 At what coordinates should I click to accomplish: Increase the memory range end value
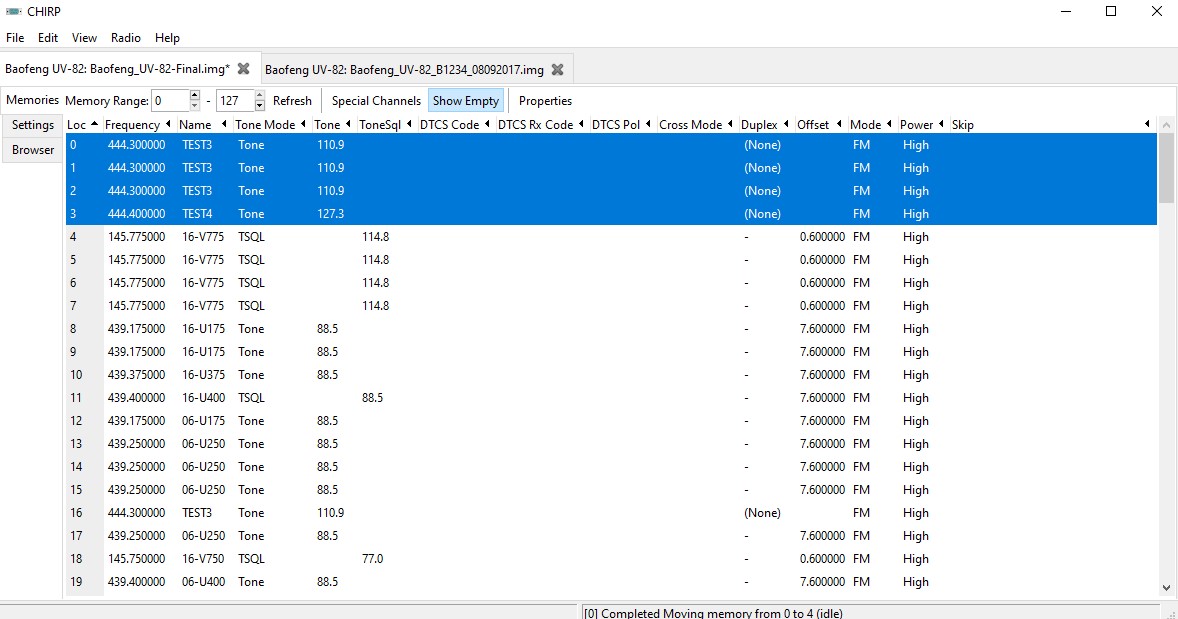[x=259, y=95]
